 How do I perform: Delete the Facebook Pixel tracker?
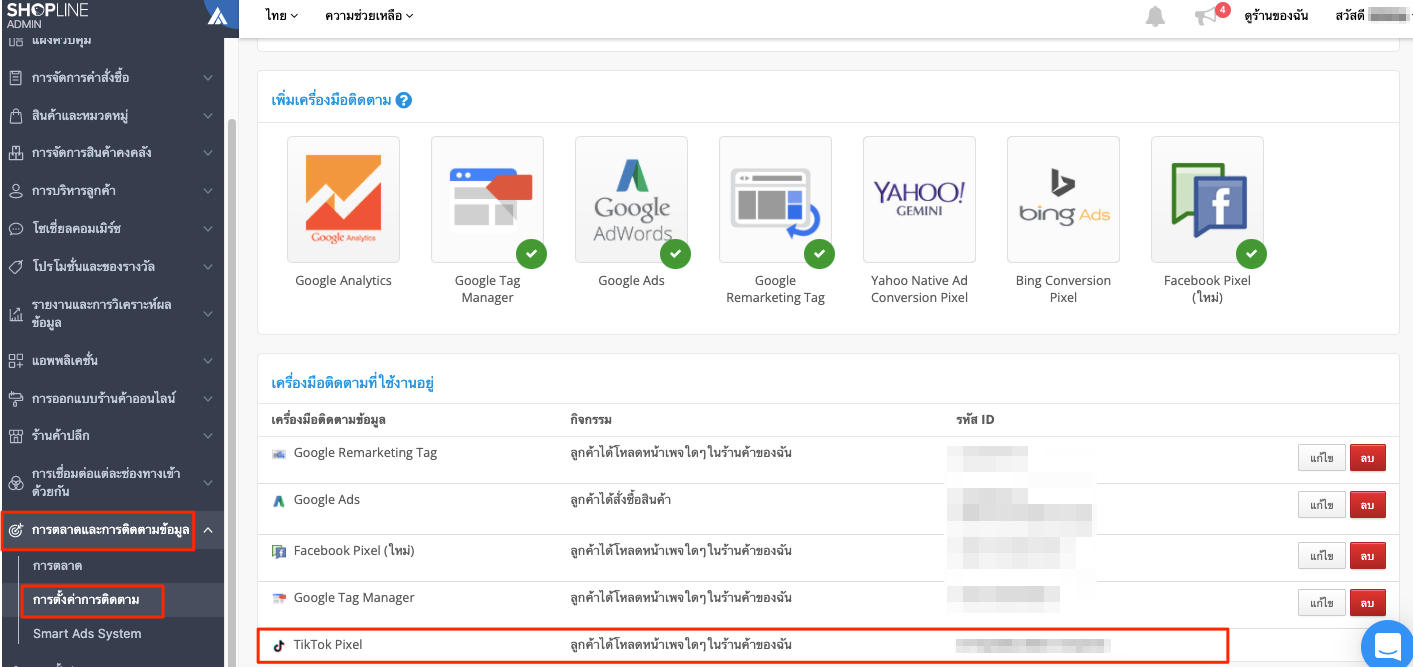coord(1367,556)
